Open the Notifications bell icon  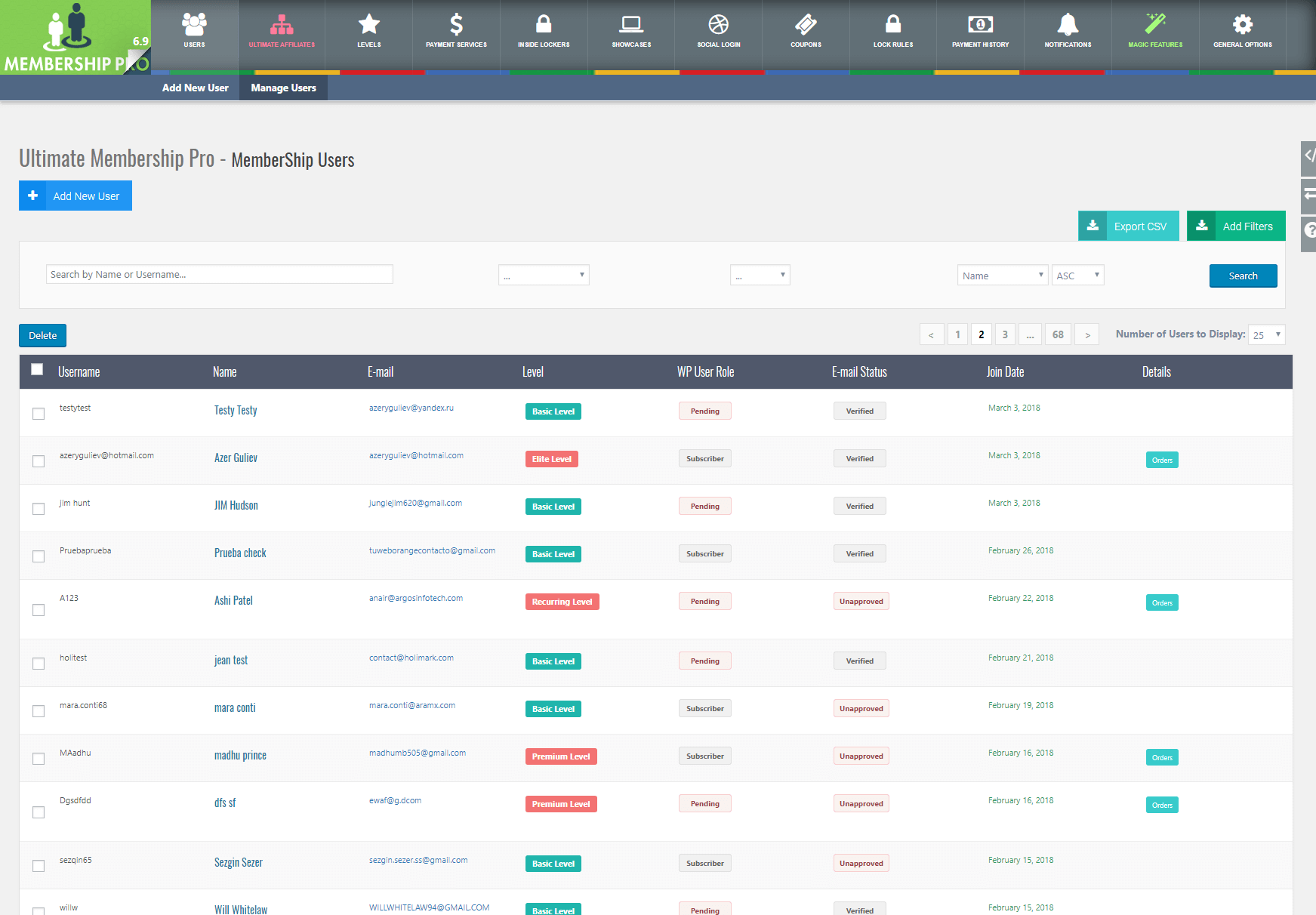tap(1068, 24)
